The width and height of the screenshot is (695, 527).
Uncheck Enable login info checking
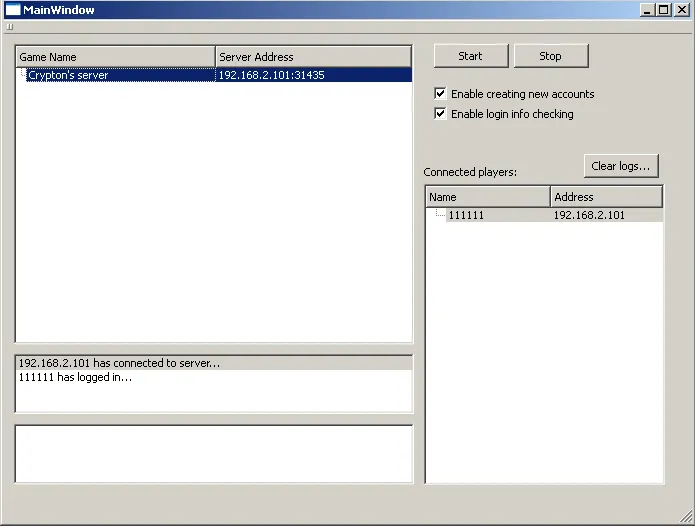coord(441,114)
